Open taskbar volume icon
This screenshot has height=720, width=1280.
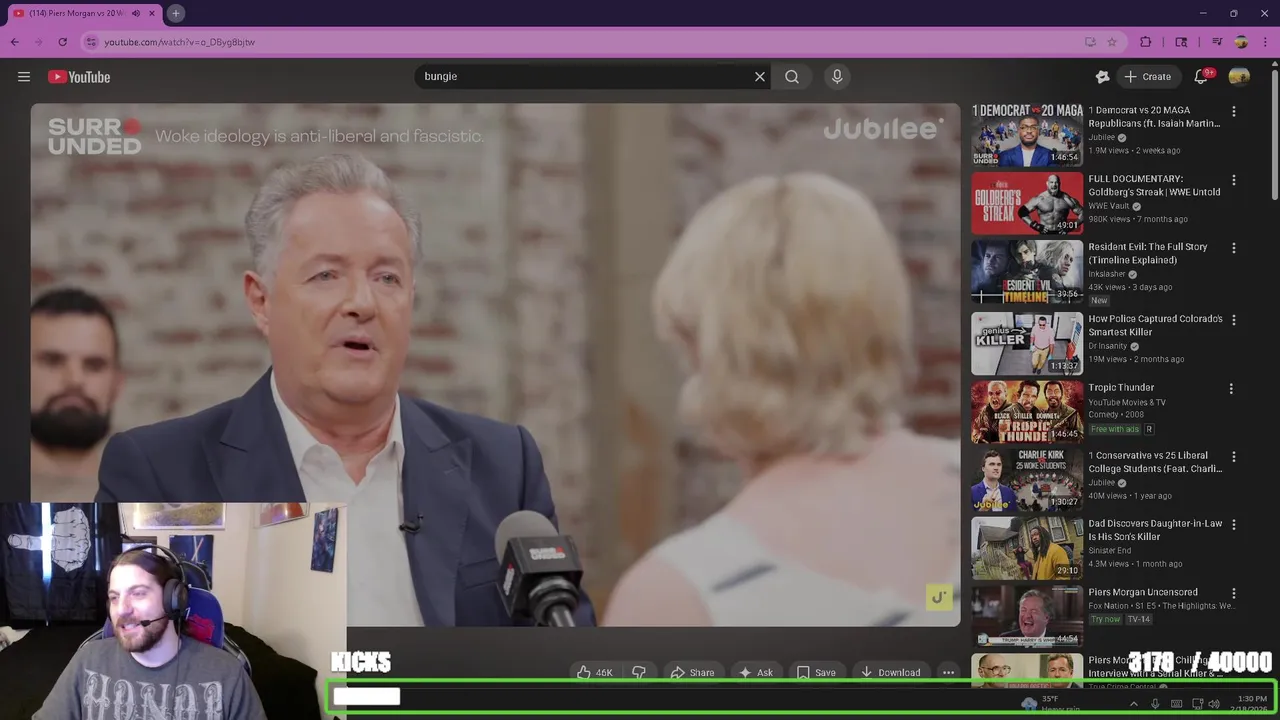coord(1214,704)
